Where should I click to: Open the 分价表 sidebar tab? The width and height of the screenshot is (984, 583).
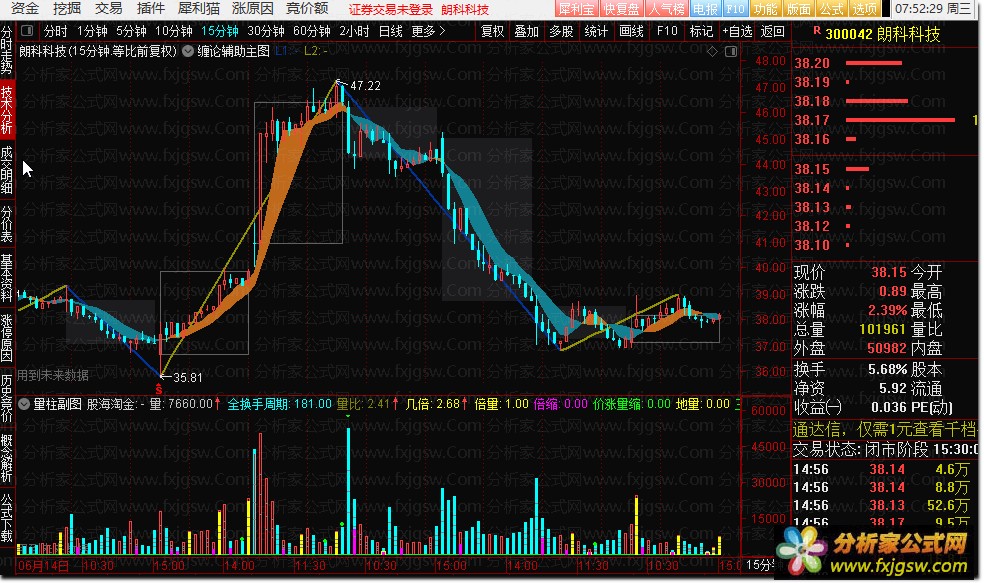coord(7,223)
